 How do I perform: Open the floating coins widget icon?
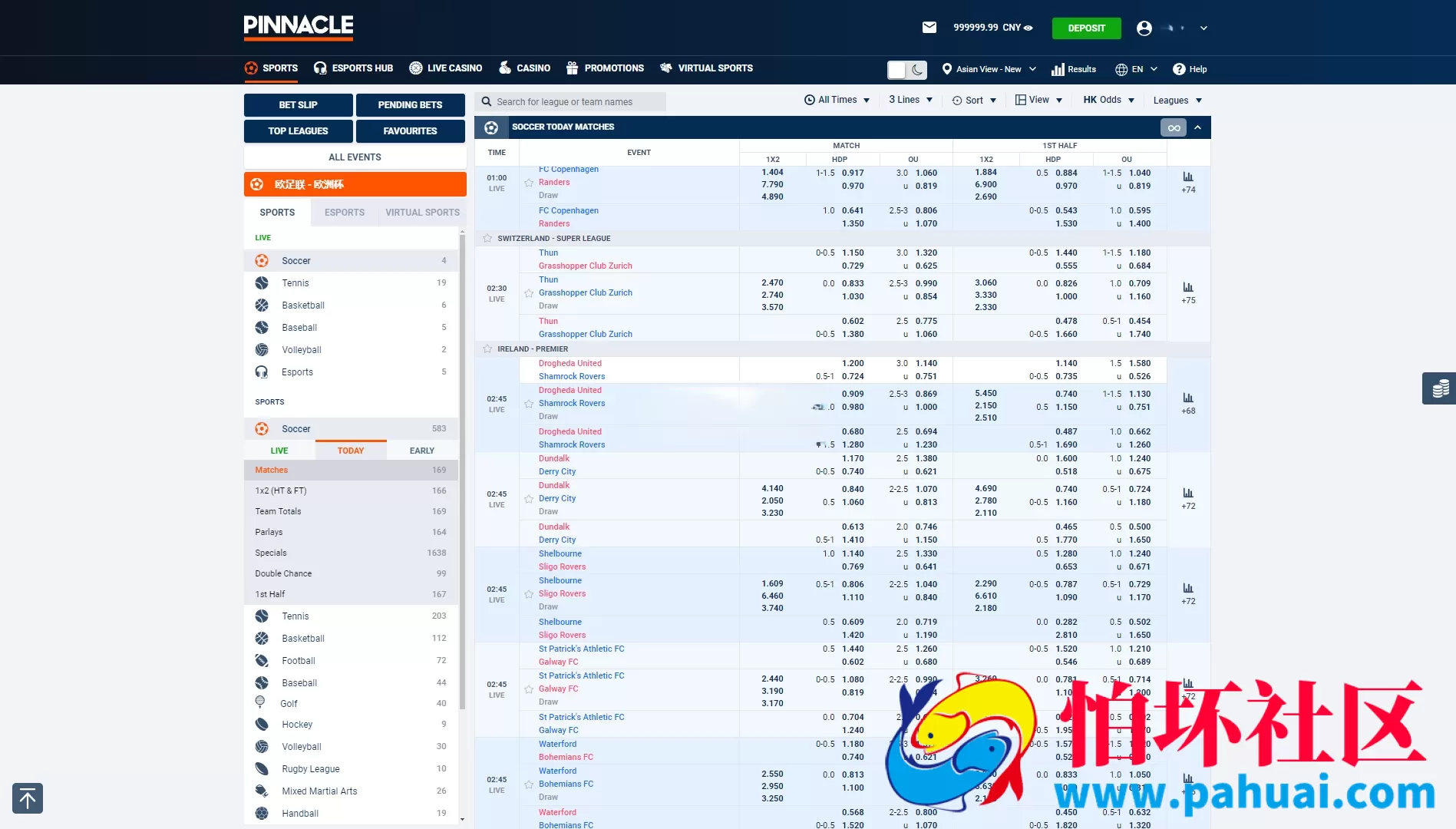(x=1440, y=388)
